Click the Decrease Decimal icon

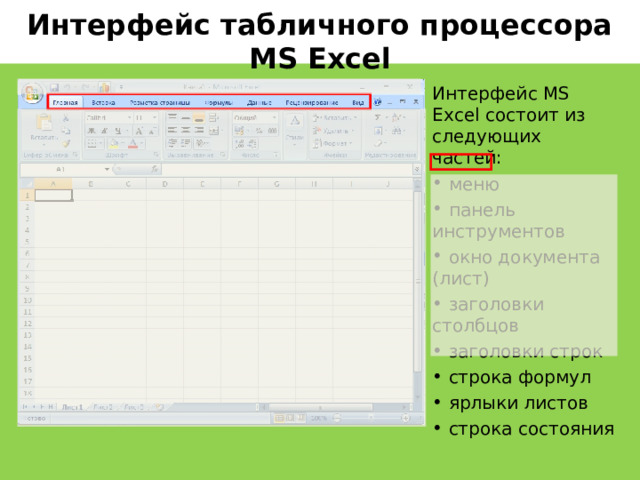click(253, 143)
